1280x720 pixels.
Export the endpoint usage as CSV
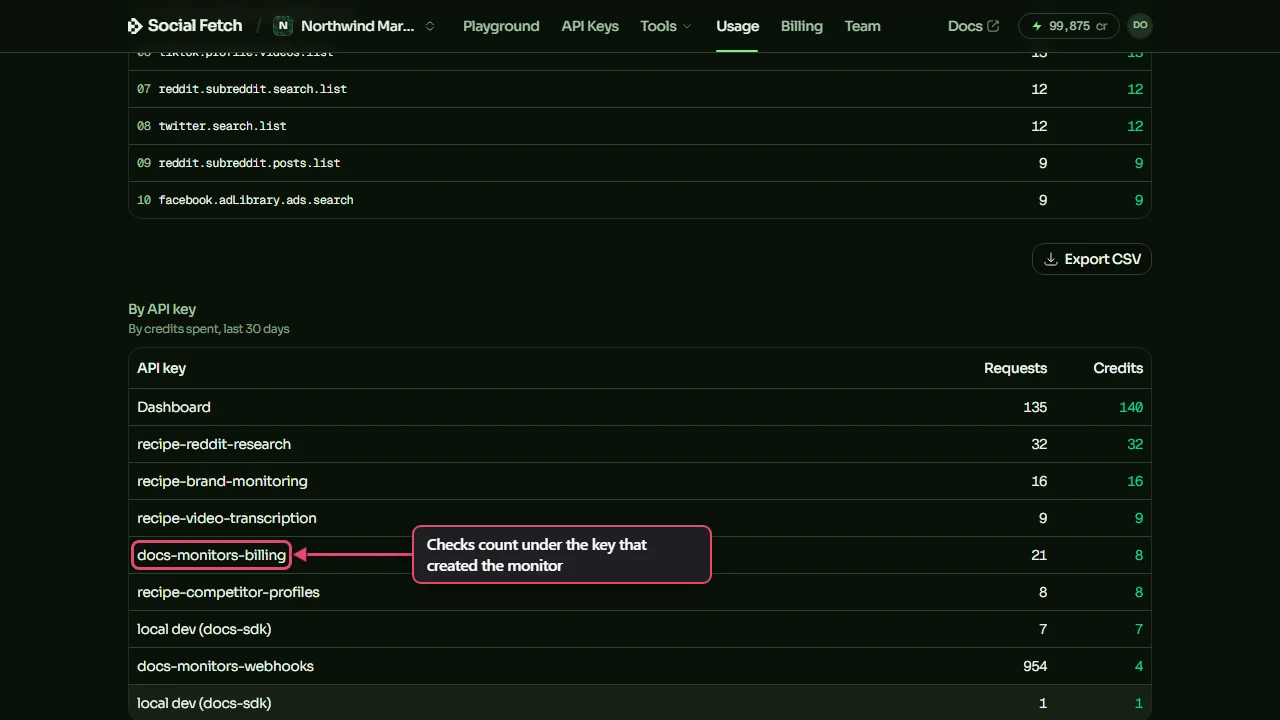pyautogui.click(x=1092, y=259)
